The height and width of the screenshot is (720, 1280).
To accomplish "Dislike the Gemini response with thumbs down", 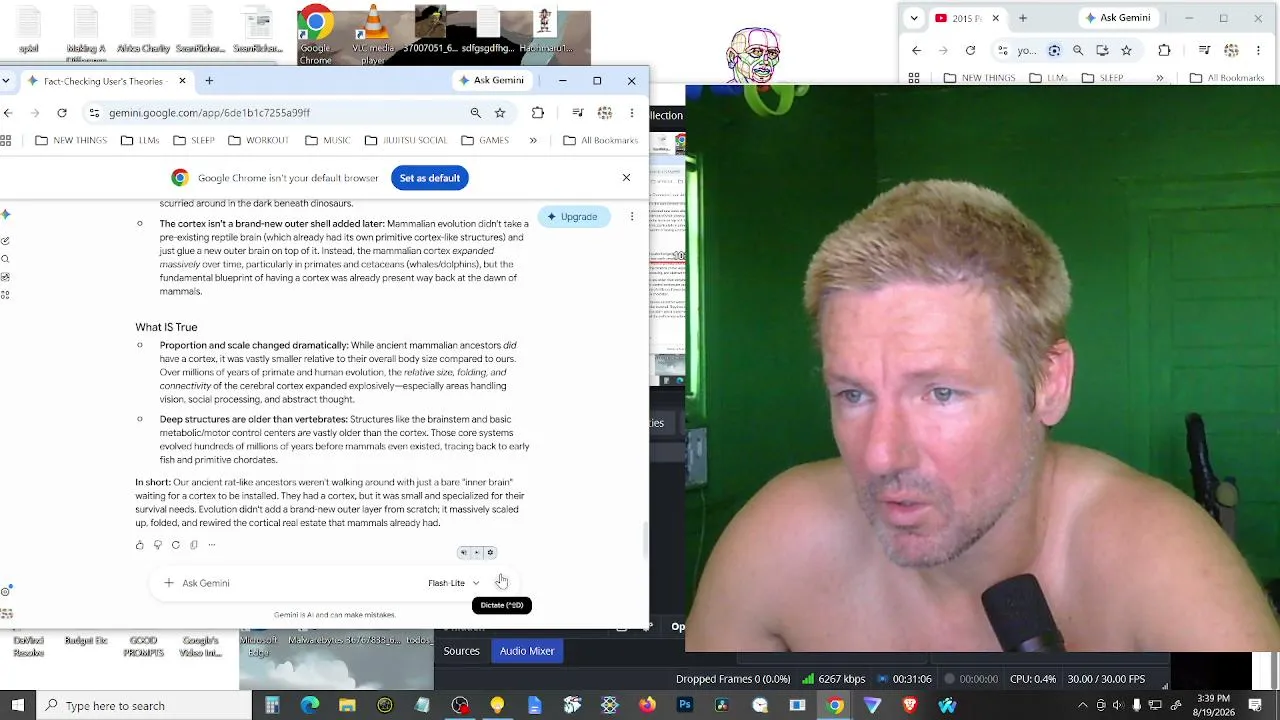I will (157, 545).
